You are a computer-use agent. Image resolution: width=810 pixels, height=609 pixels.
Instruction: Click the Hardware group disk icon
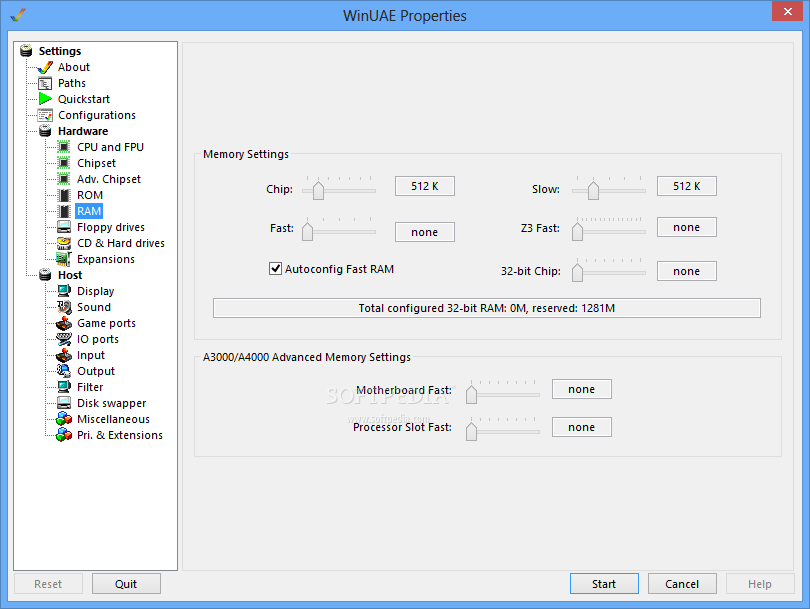coord(45,131)
